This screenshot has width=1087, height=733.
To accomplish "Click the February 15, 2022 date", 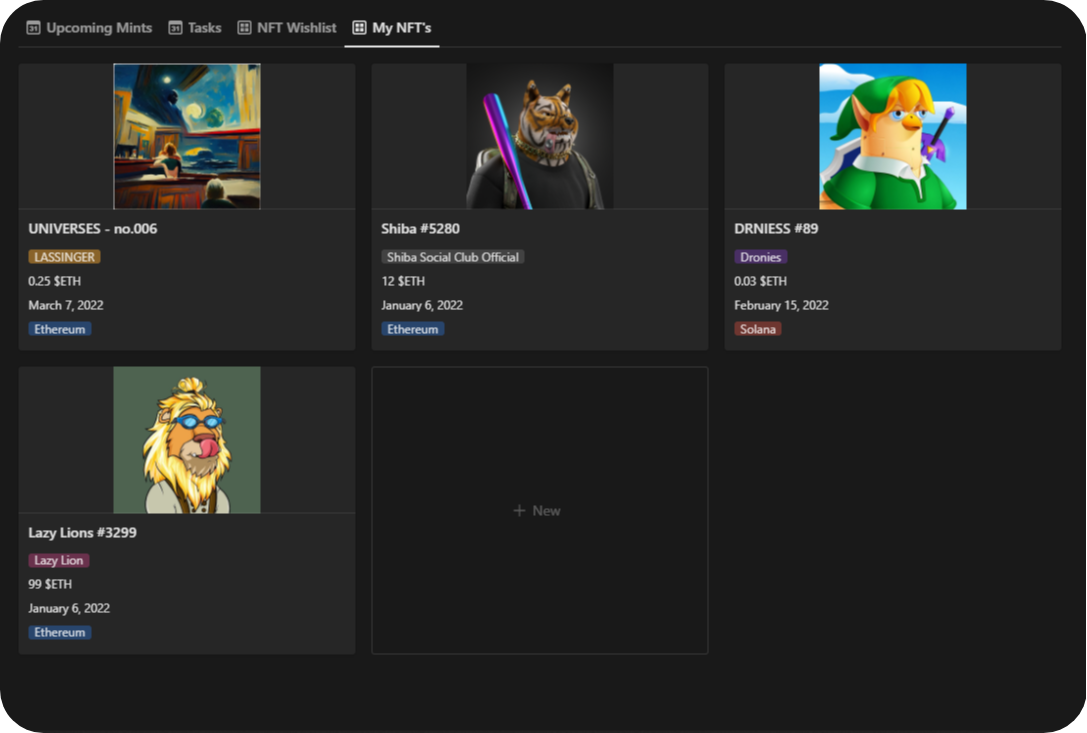I will coord(781,305).
